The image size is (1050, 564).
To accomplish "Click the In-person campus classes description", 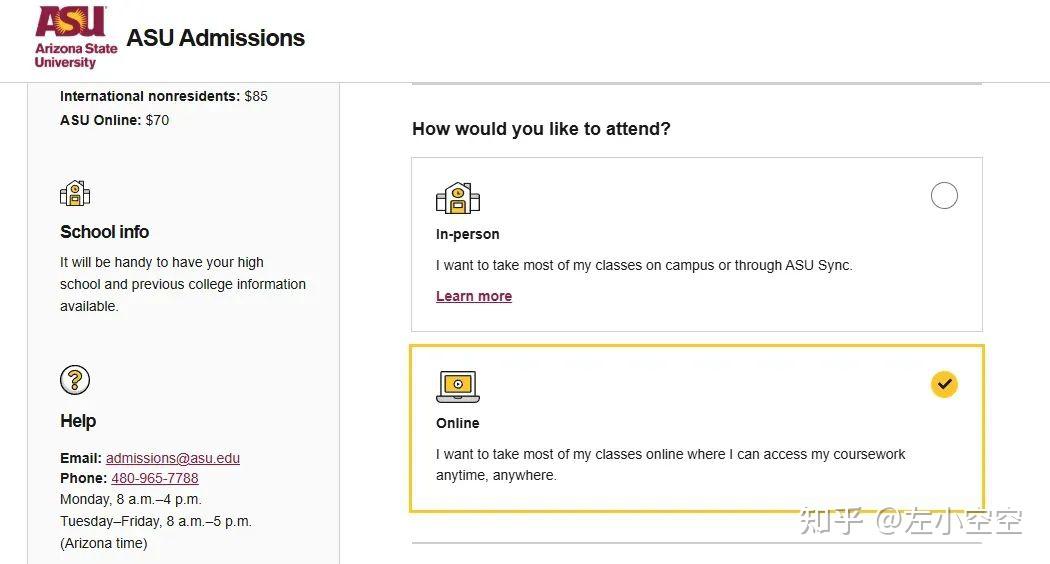I will (644, 266).
